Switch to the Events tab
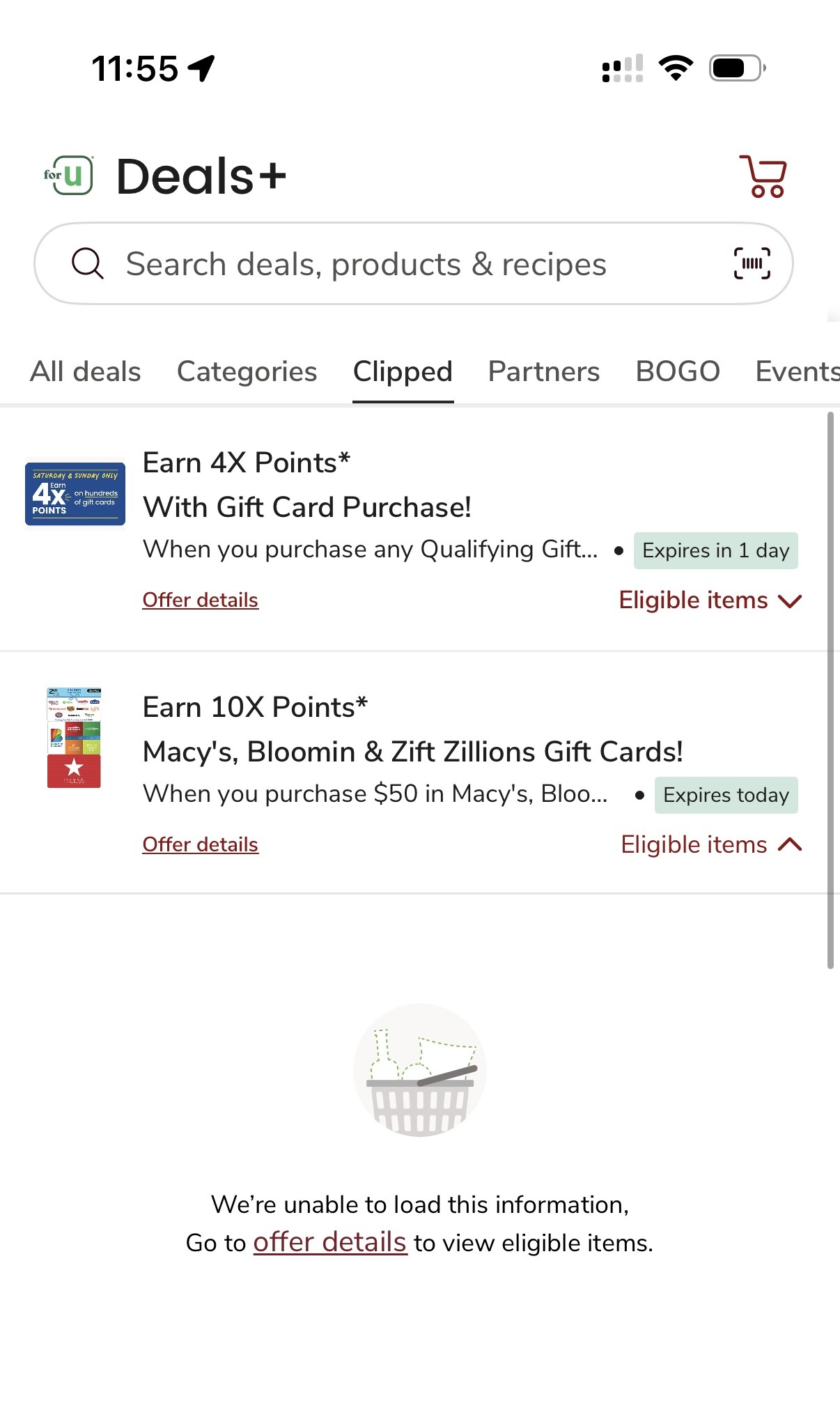Image resolution: width=840 pixels, height=1424 pixels. [797, 371]
